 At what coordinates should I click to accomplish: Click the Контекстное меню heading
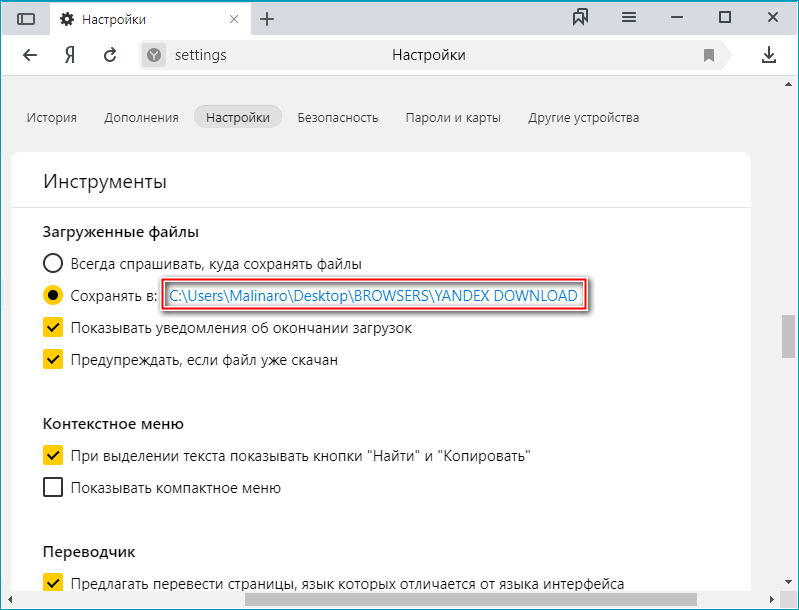(x=113, y=424)
